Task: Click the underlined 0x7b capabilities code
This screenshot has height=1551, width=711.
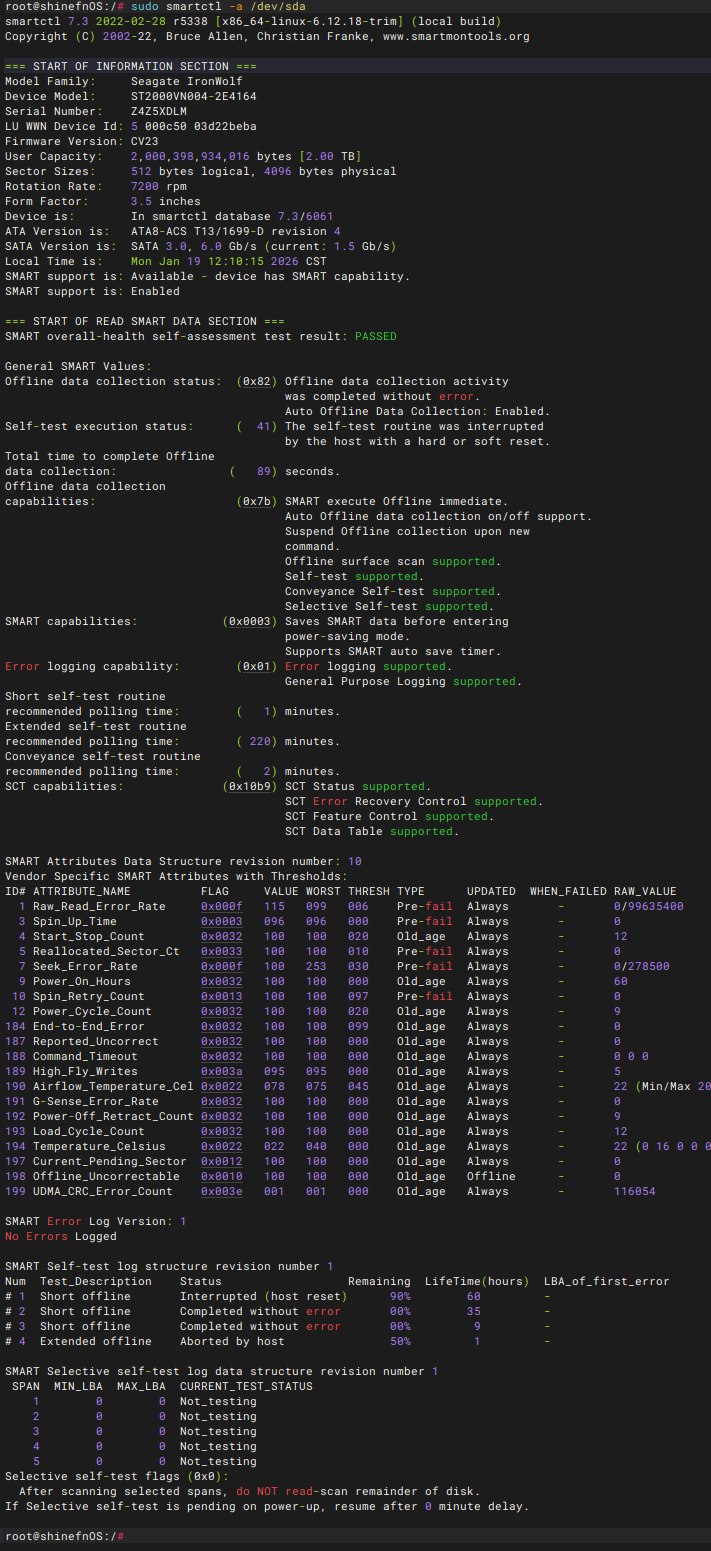Action: pos(257,501)
